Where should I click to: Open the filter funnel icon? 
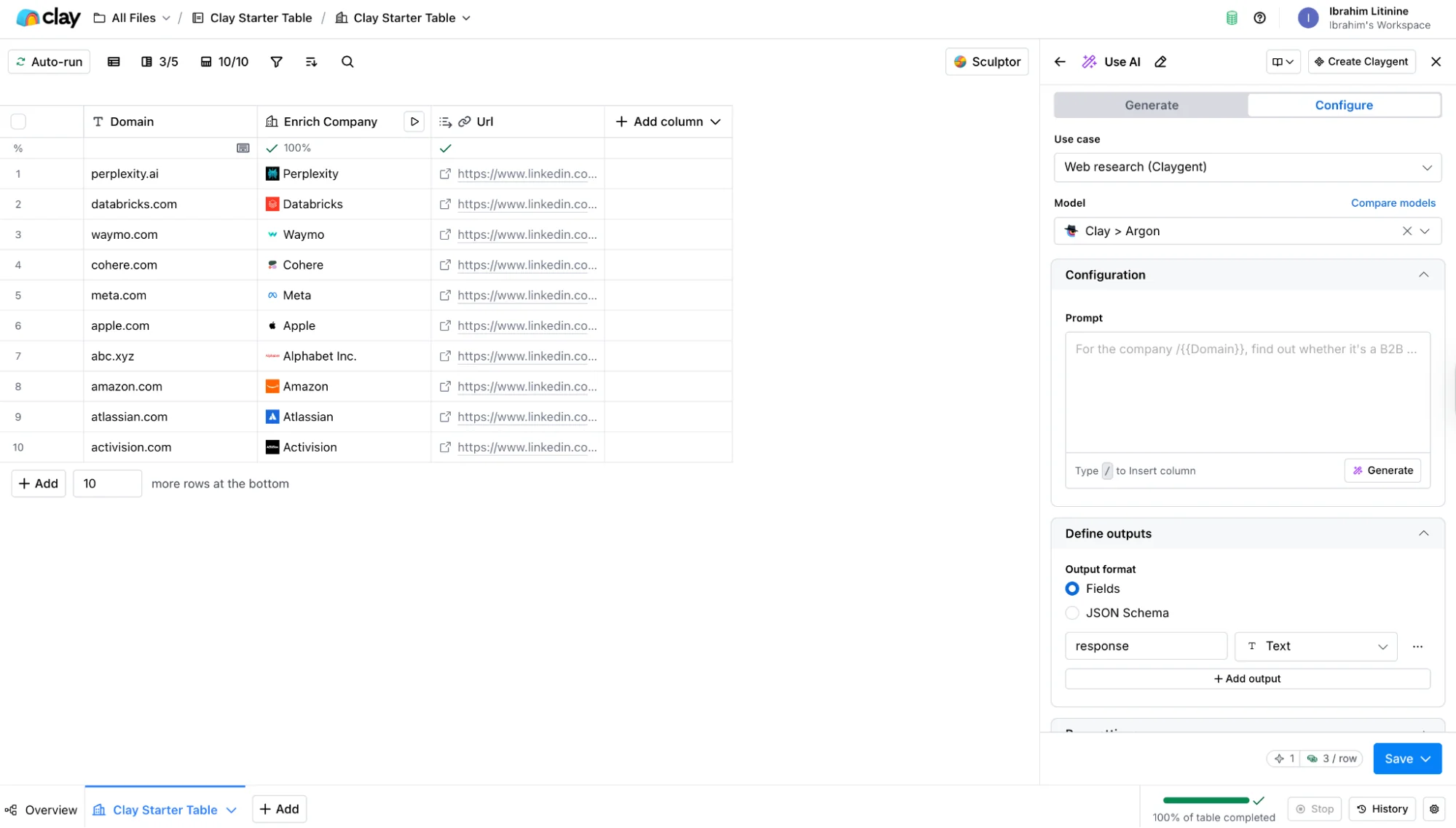[x=276, y=62]
